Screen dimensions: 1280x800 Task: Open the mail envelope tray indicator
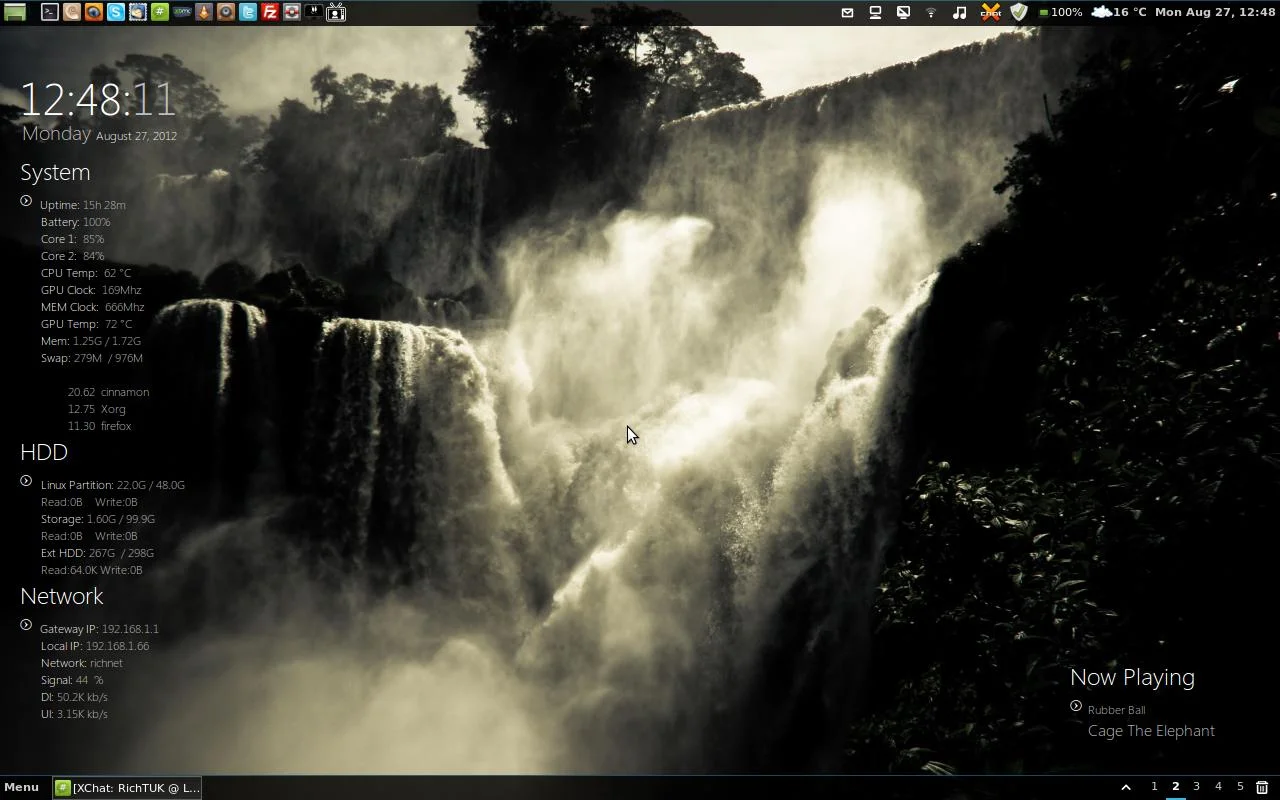(847, 12)
